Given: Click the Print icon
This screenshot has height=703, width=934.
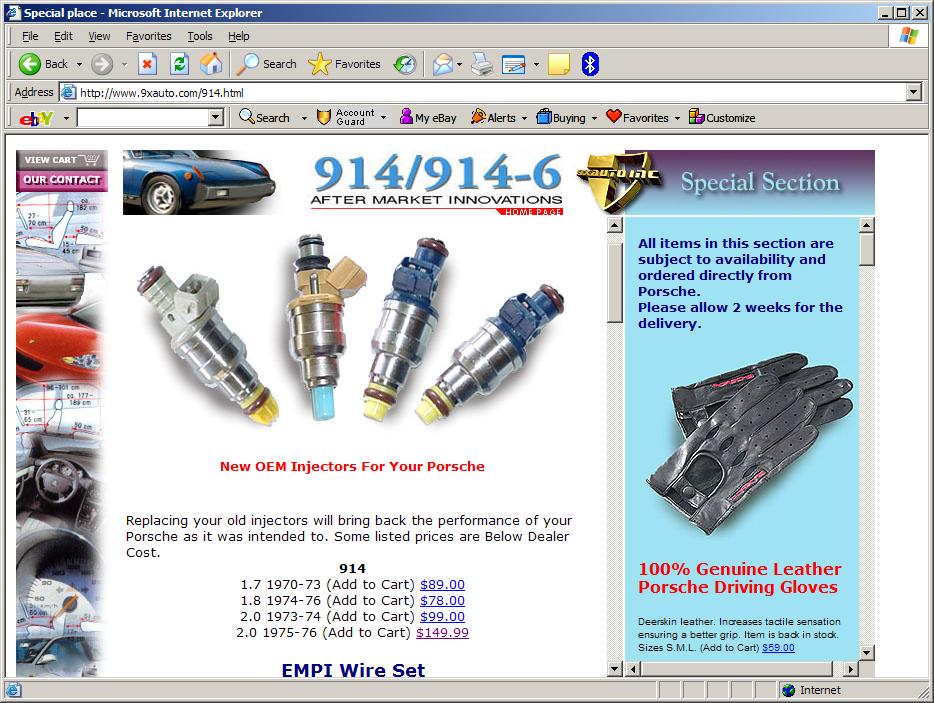Looking at the screenshot, I should point(482,64).
